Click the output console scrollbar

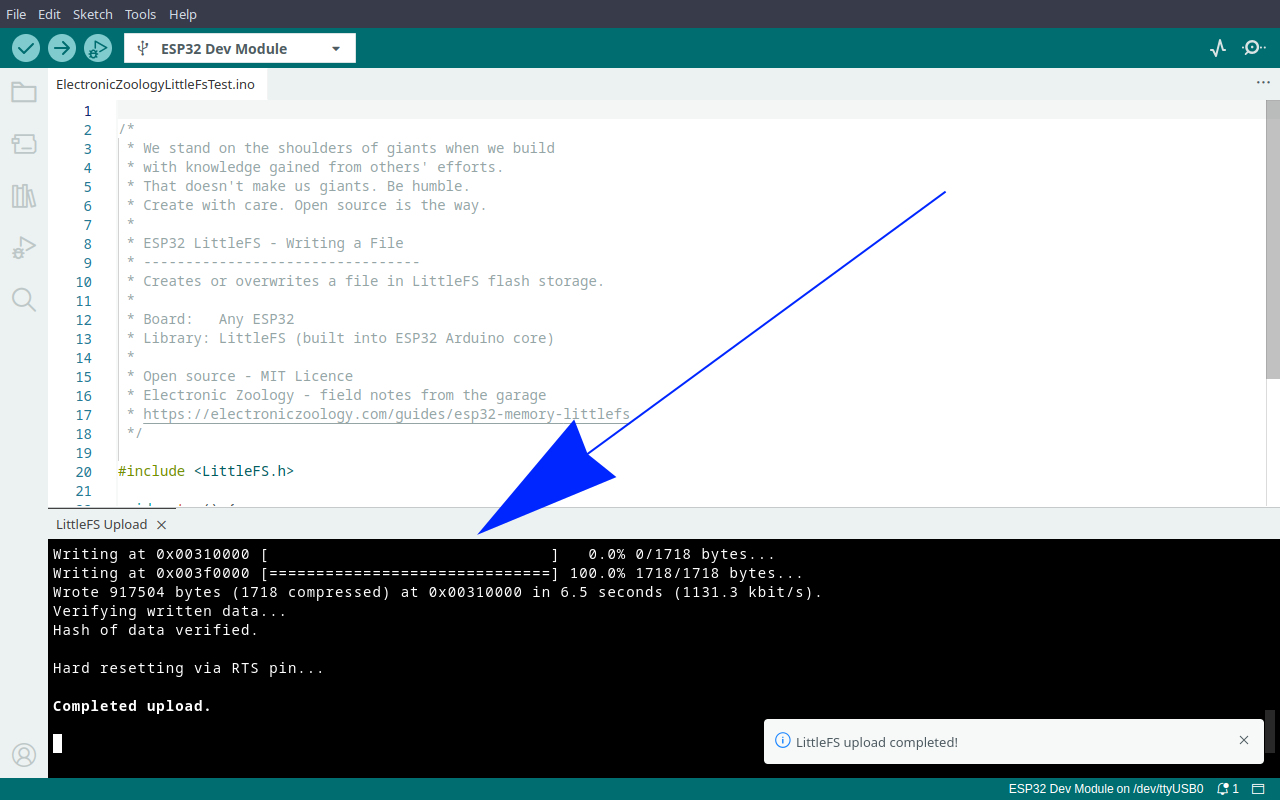[x=1270, y=731]
